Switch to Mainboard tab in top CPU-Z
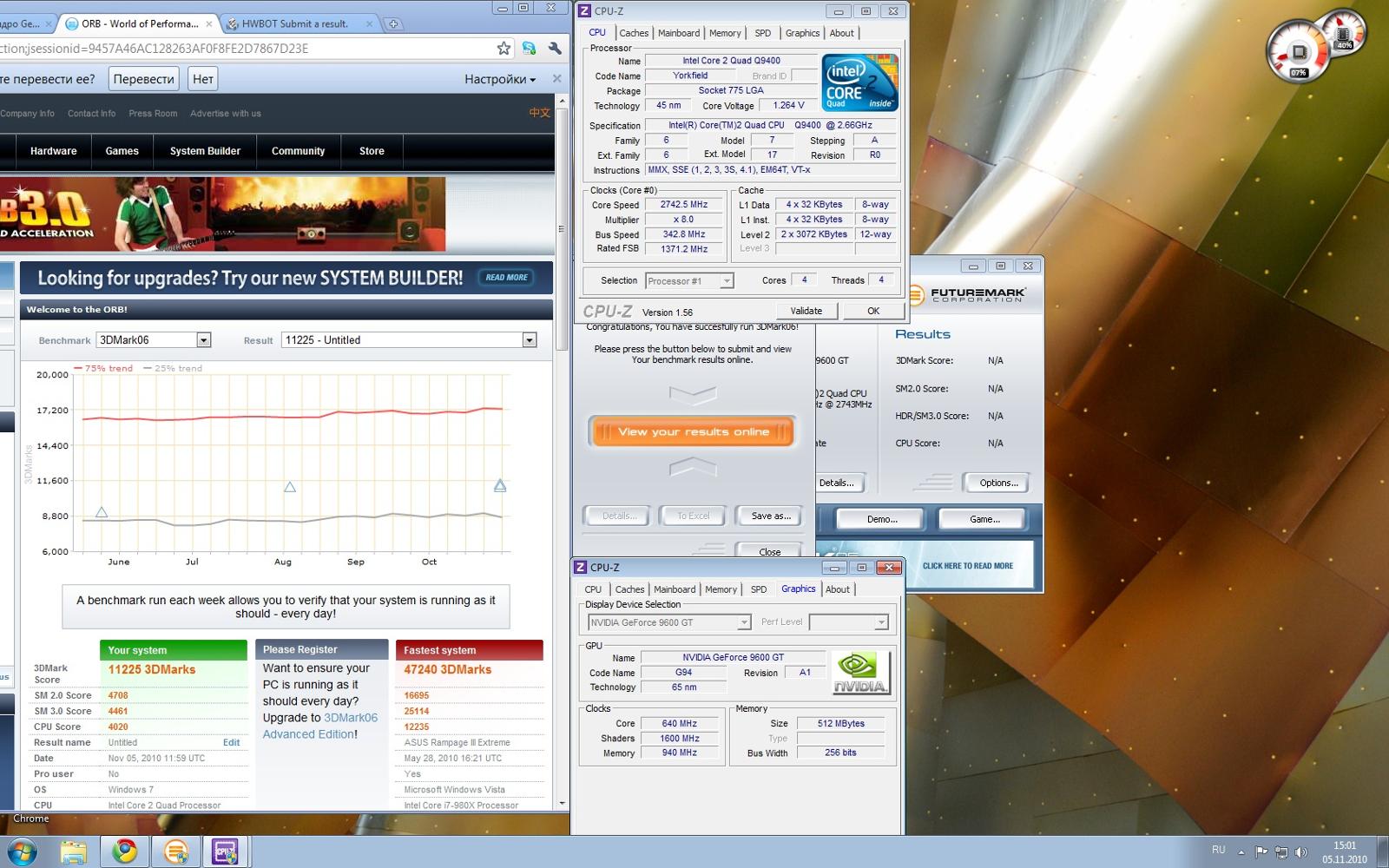The width and height of the screenshot is (1389, 868). 679,33
